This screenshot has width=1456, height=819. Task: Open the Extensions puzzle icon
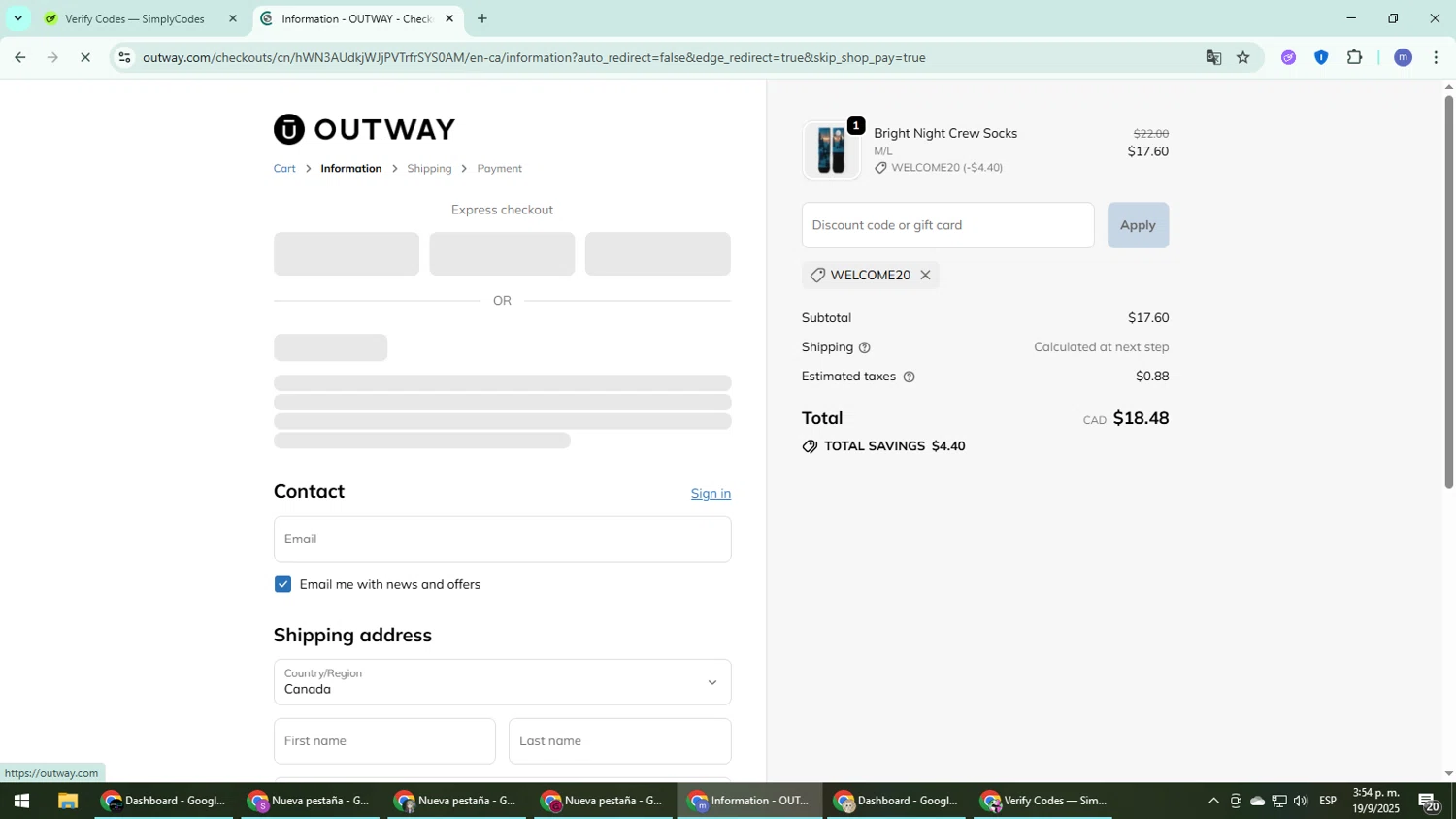pos(1355,57)
